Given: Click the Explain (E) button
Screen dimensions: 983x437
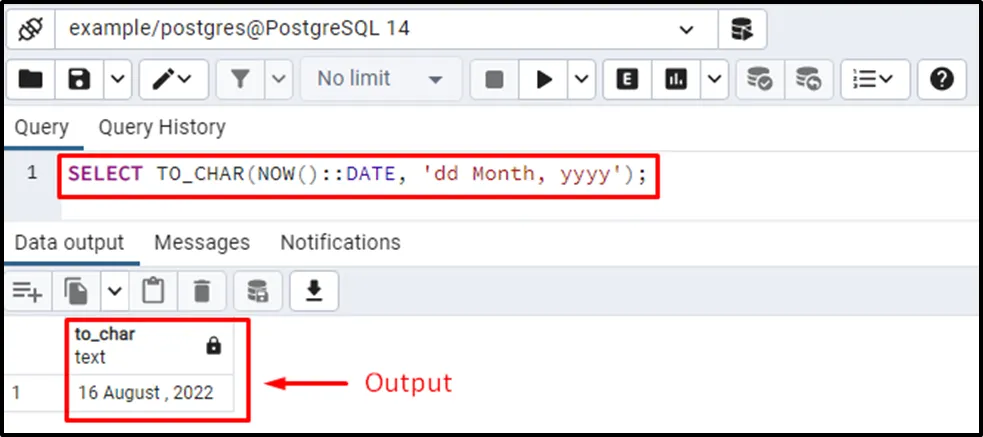Looking at the screenshot, I should pos(627,80).
